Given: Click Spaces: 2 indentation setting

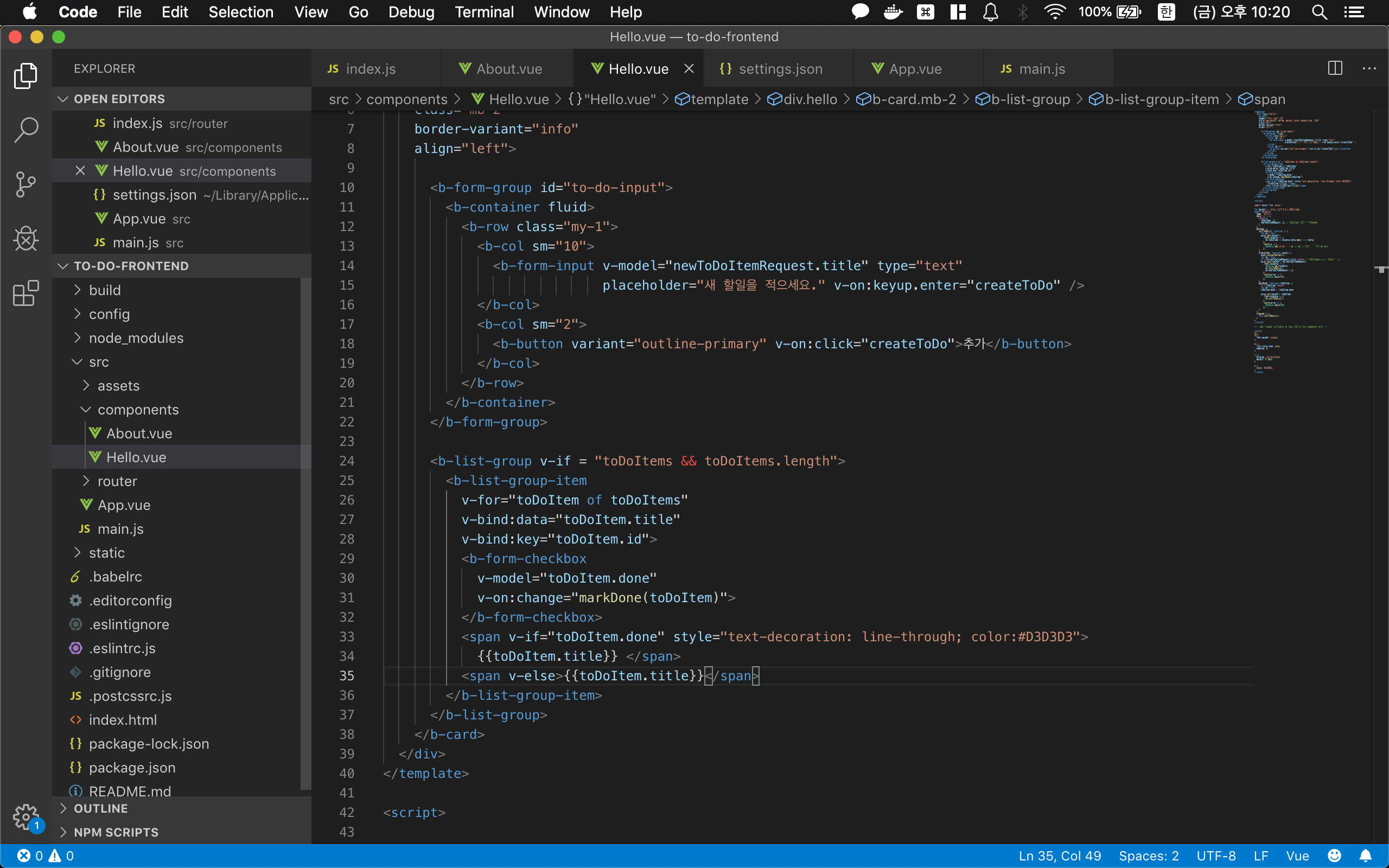Looking at the screenshot, I should (x=1148, y=856).
